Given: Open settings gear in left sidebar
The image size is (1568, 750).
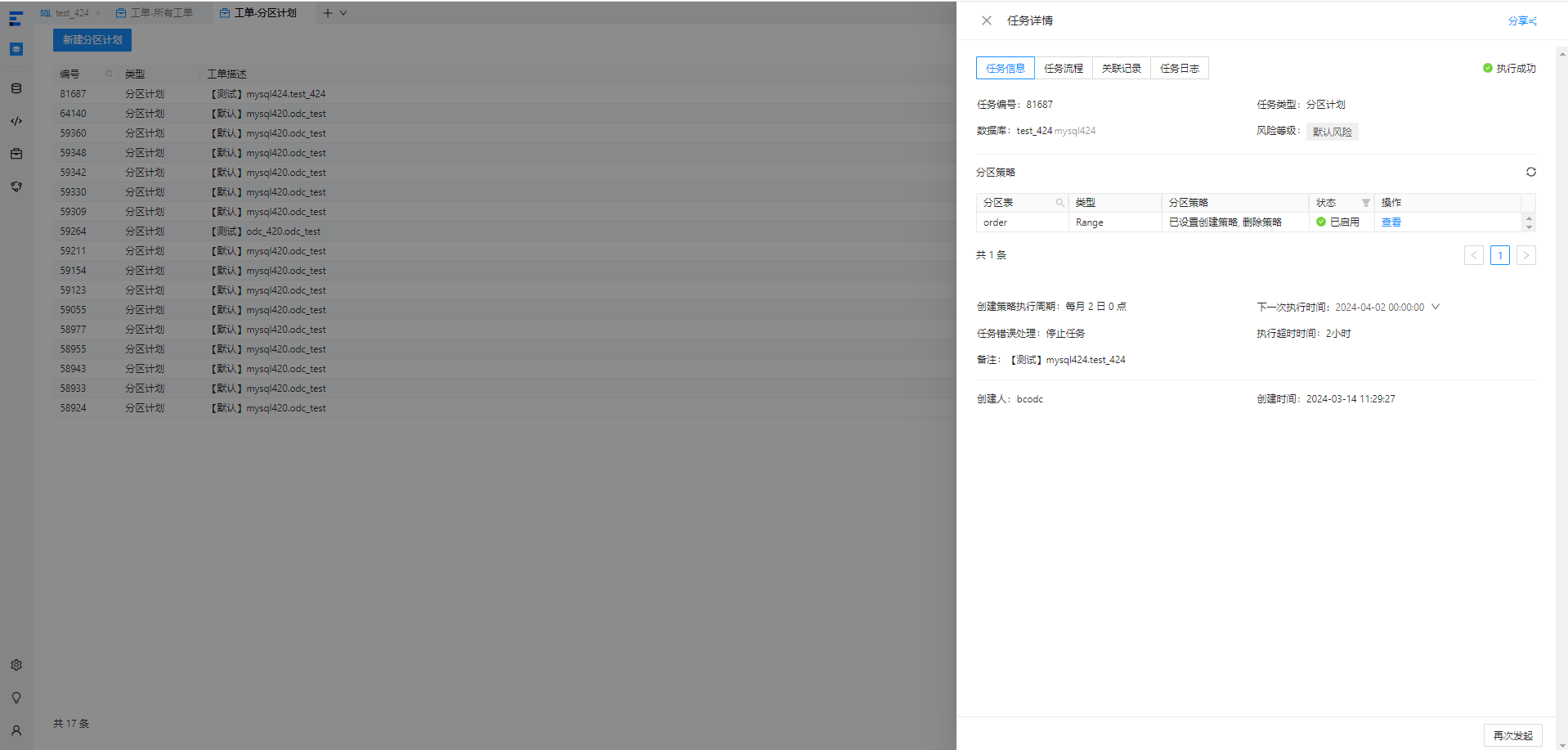Looking at the screenshot, I should 16,665.
